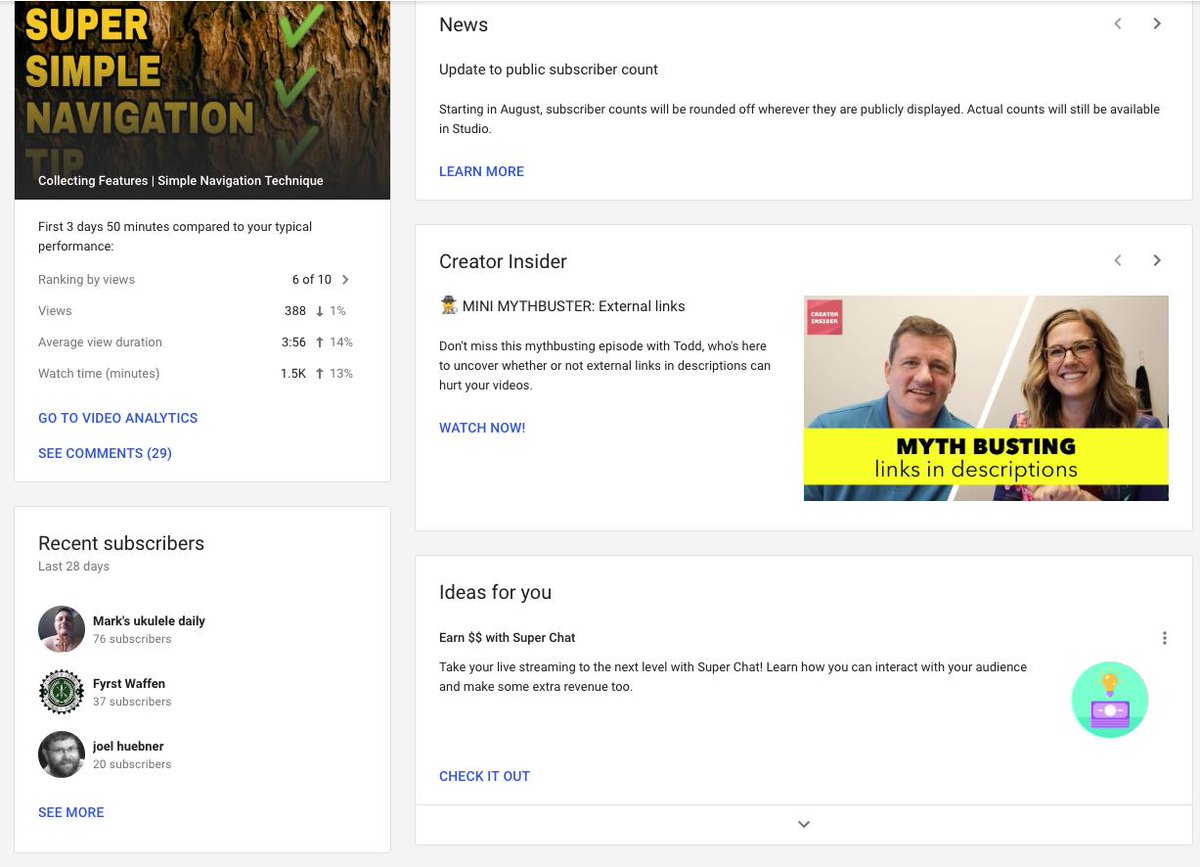Image resolution: width=1200 pixels, height=867 pixels.
Task: Click 'Last 28 days' subtitle
Action: (x=74, y=566)
